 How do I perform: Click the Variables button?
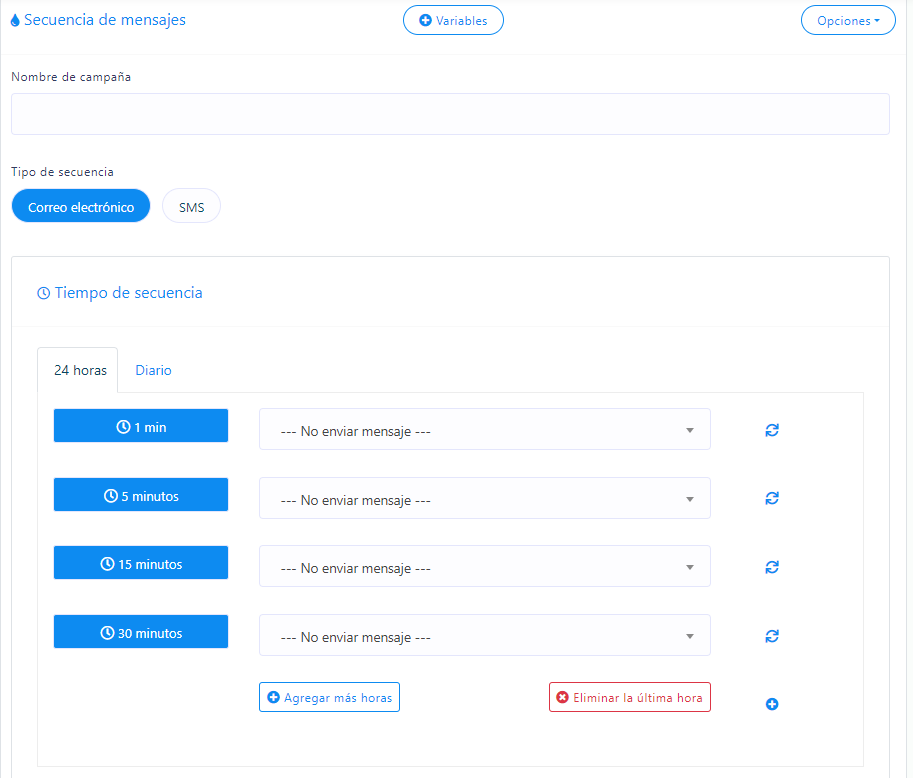click(453, 20)
